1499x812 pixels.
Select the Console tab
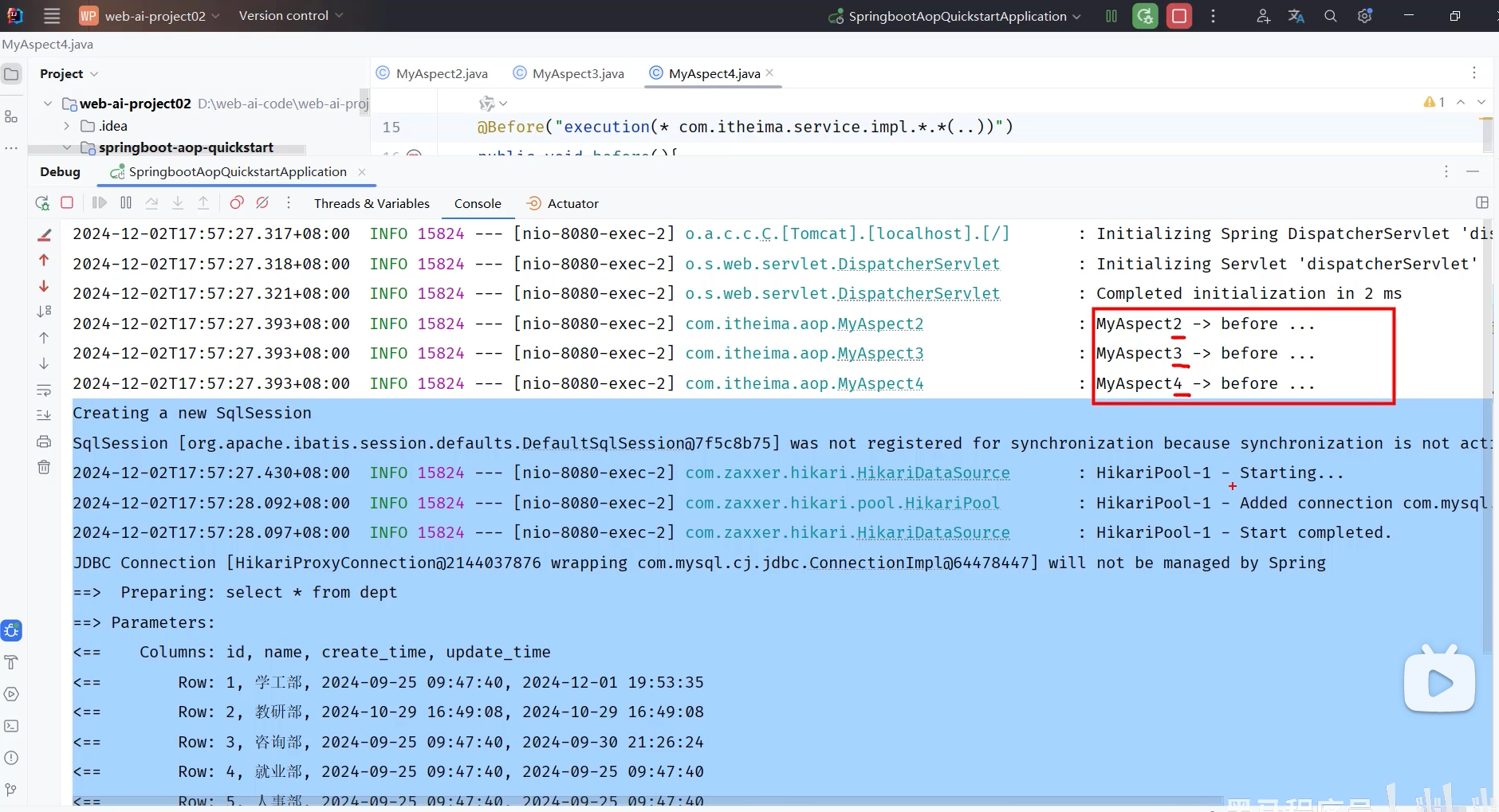tap(478, 203)
